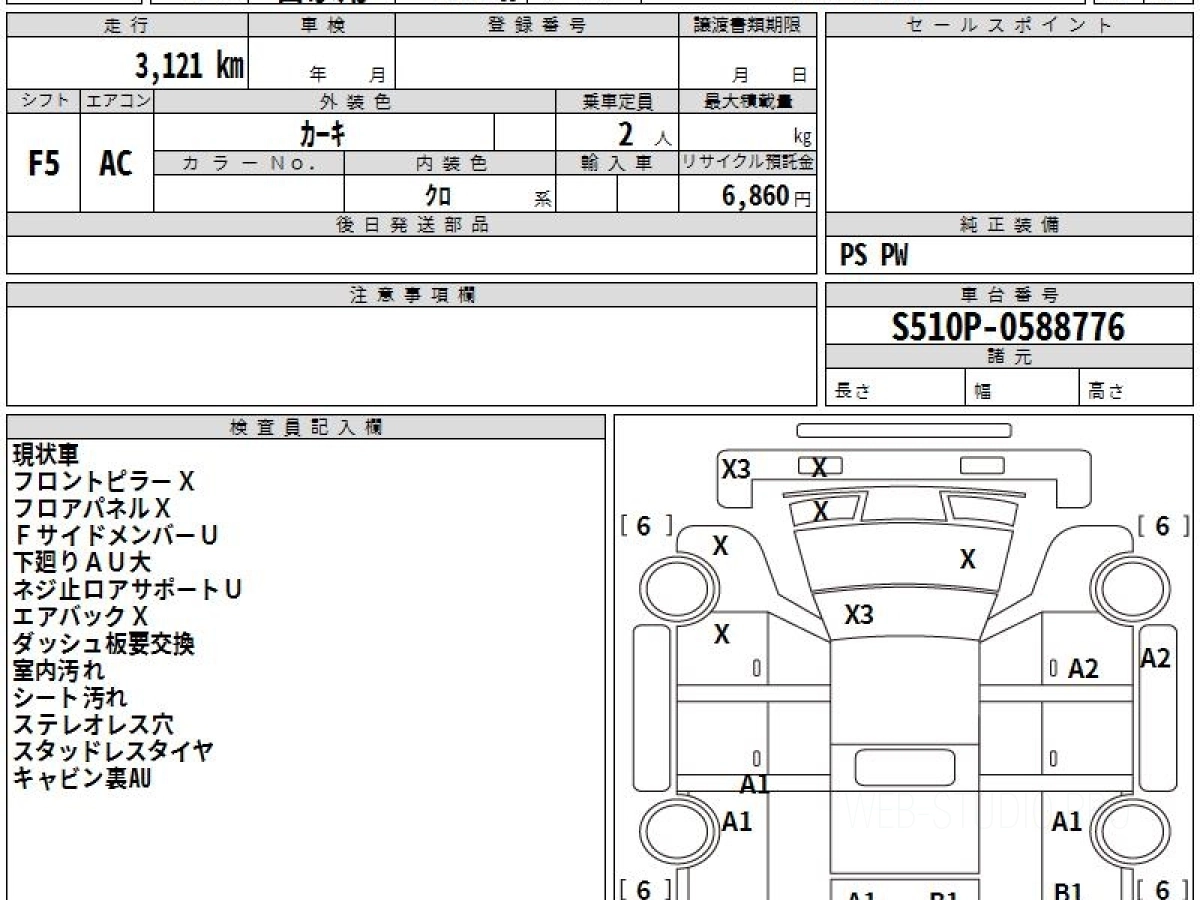This screenshot has width=1200, height=900.
Task: Select chassis number S510P-0588776
Action: pos(1008,326)
